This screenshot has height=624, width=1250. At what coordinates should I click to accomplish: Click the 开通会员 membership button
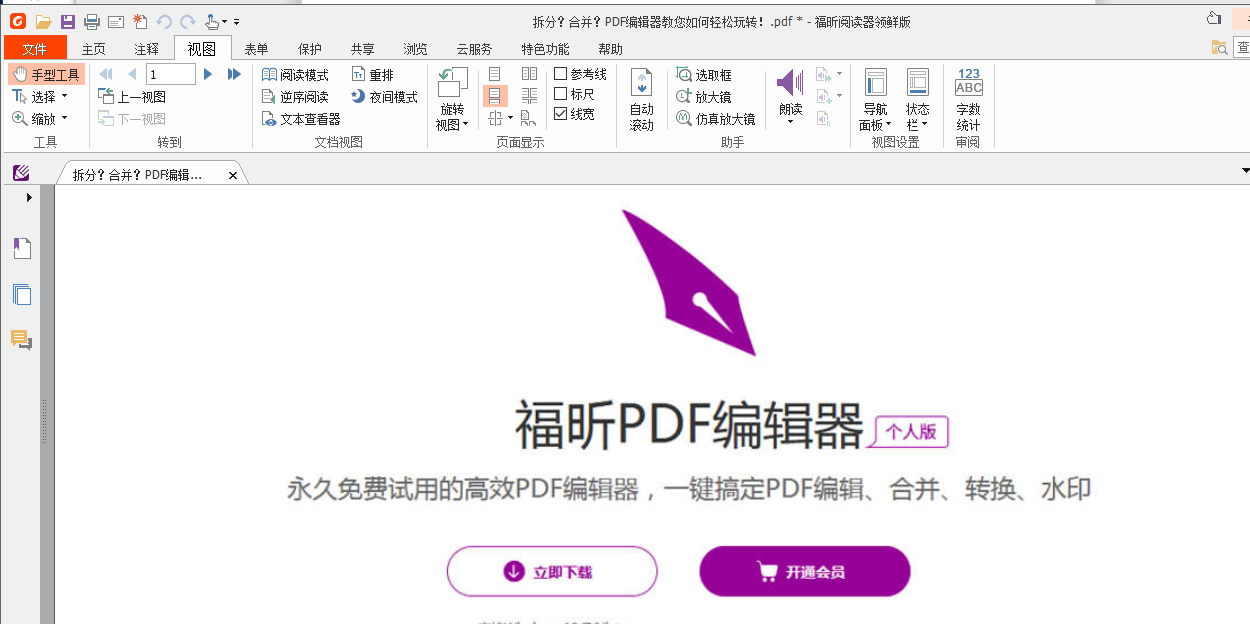pyautogui.click(x=805, y=572)
